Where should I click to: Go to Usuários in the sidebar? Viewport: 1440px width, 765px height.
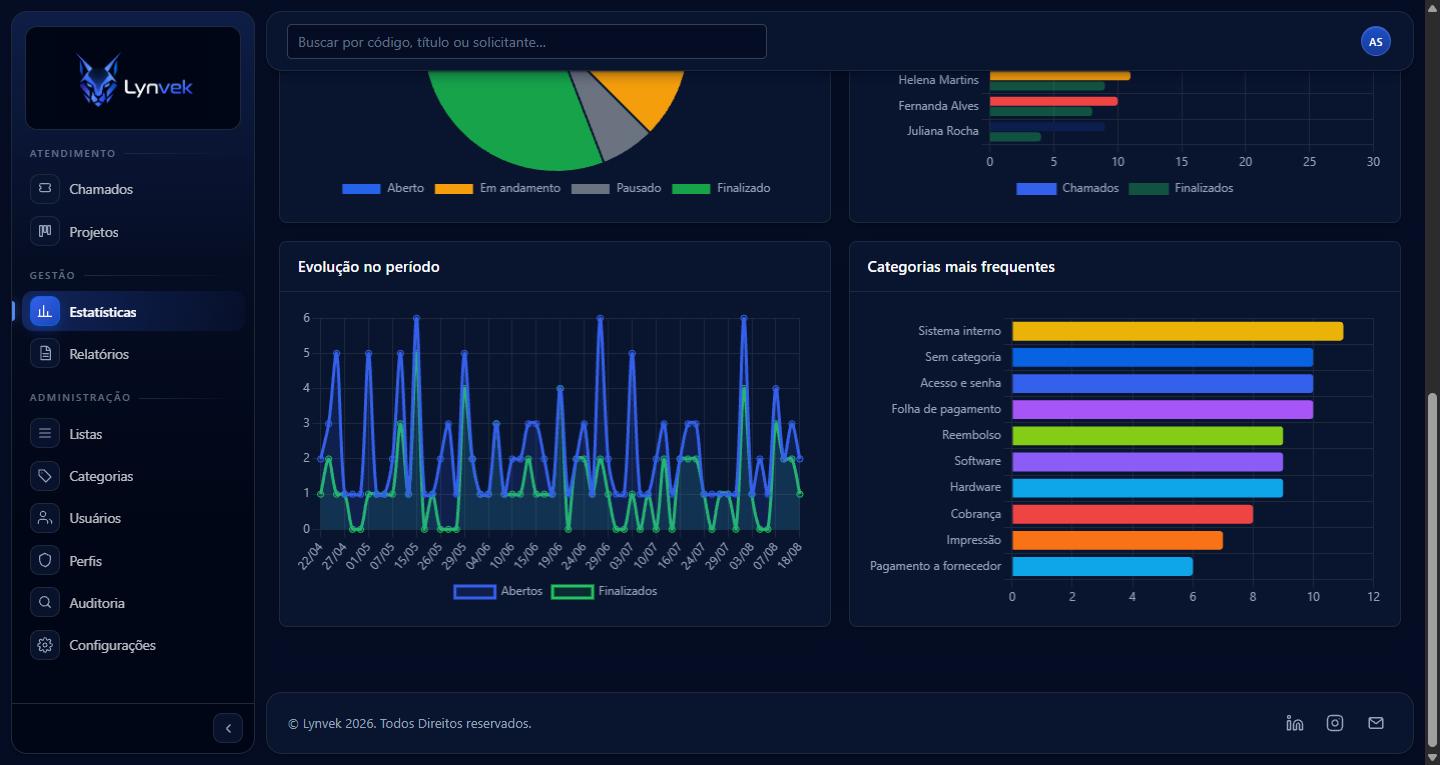133,518
